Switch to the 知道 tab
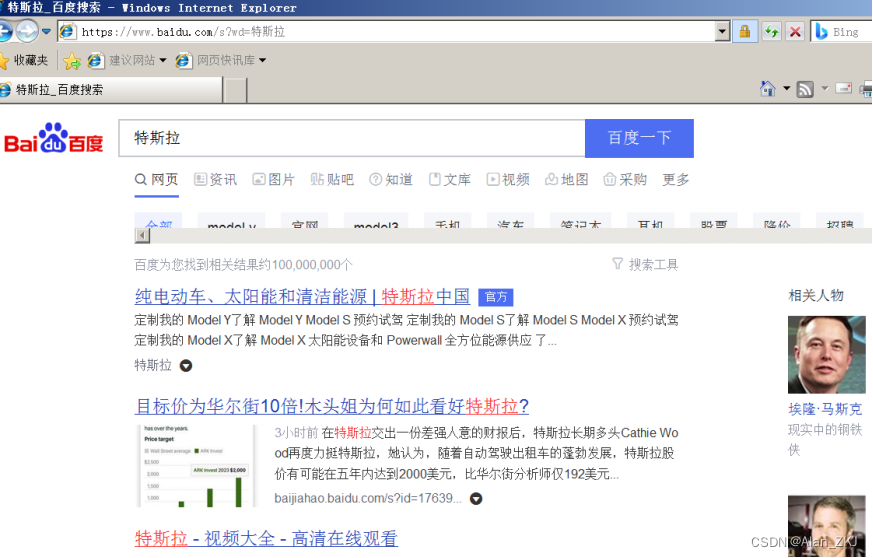Screen dimensions: 873x558 pos(391,179)
